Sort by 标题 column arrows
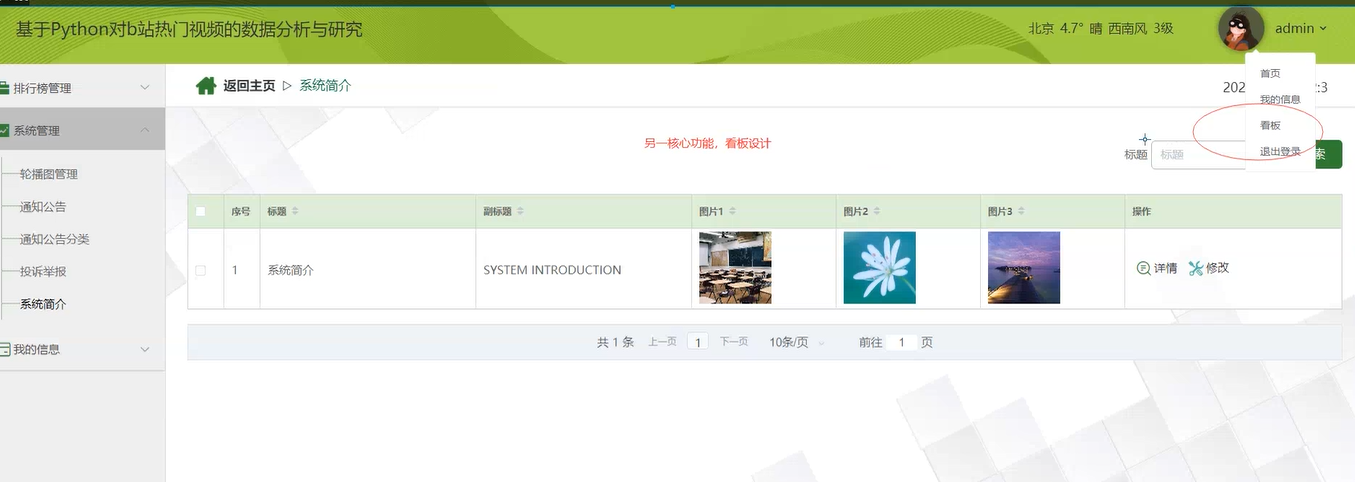Viewport: 1355px width, 482px height. (x=295, y=211)
